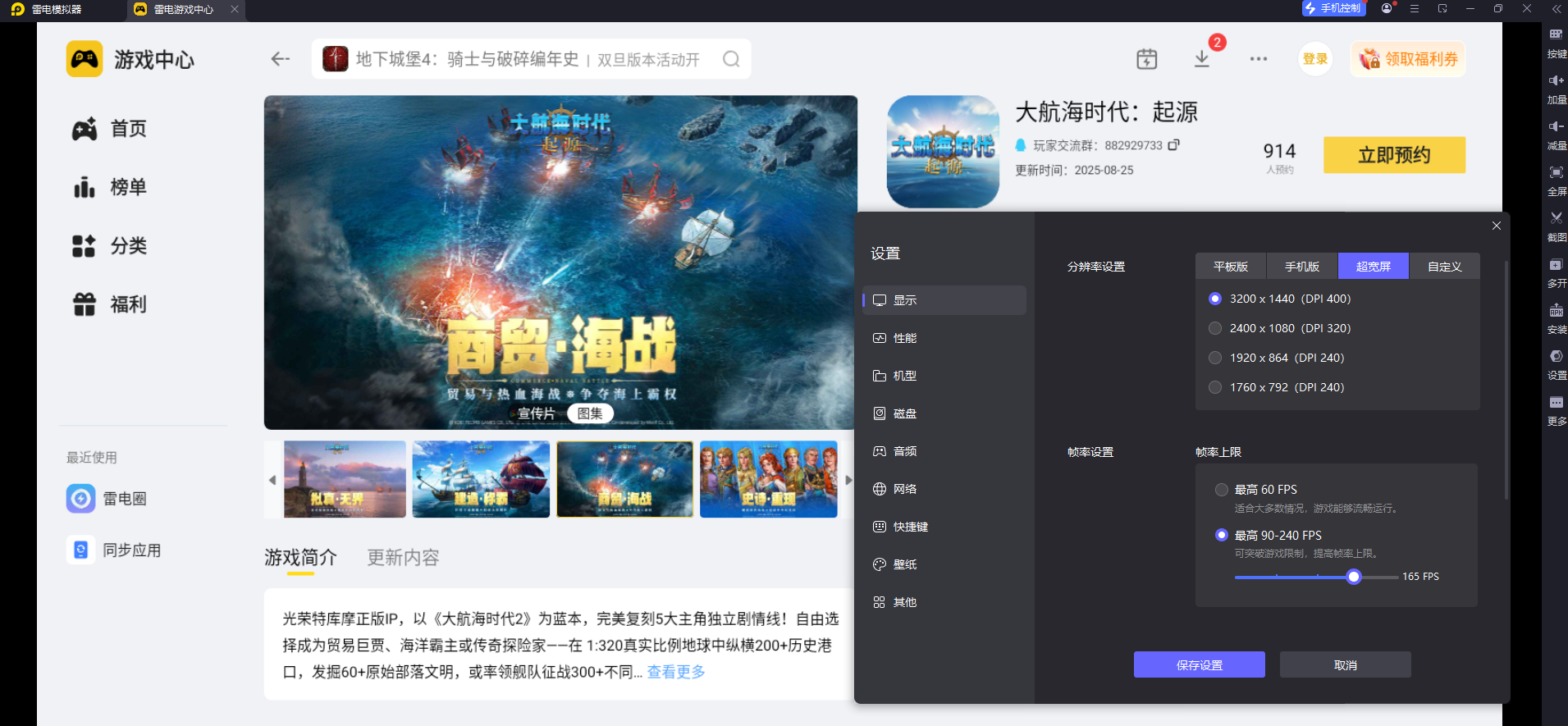Open 音频 settings section
This screenshot has height=726, width=1568.
click(944, 451)
